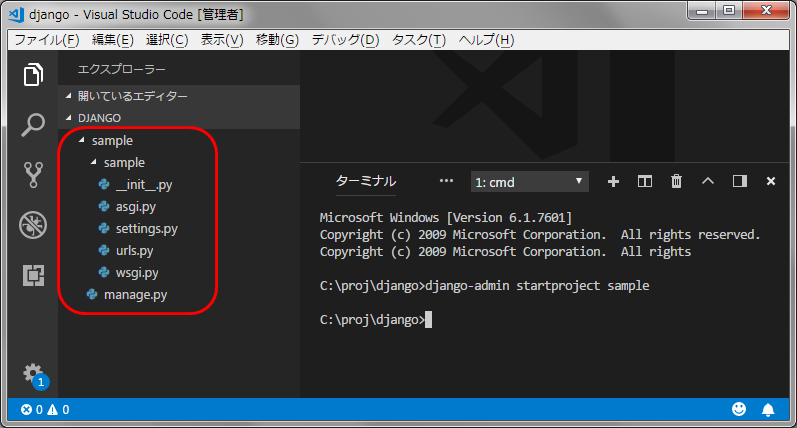The height and width of the screenshot is (428, 797).
Task: Collapse the inner sample folder
Action: (94, 162)
